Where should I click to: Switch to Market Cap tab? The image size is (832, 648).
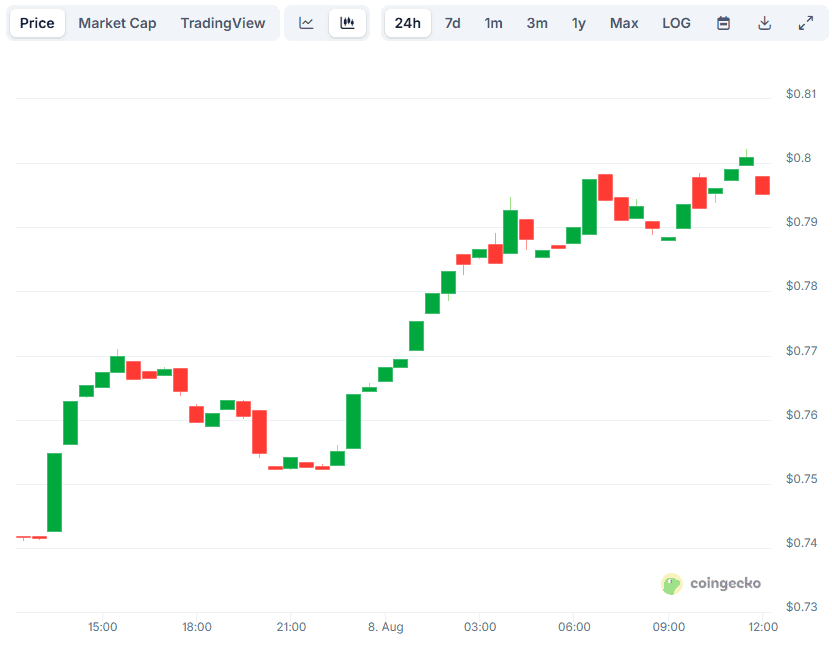[117, 23]
